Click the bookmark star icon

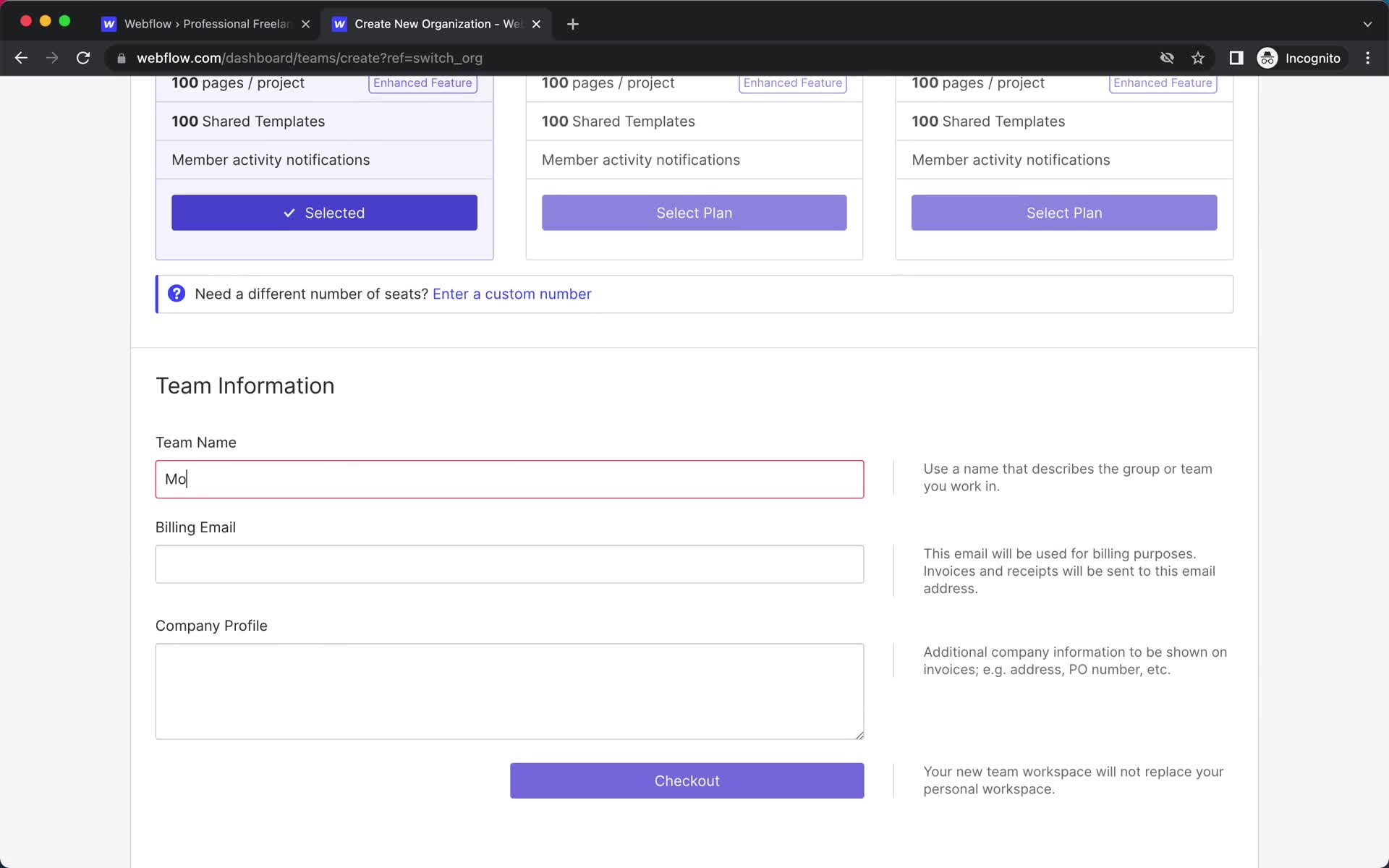(1198, 57)
